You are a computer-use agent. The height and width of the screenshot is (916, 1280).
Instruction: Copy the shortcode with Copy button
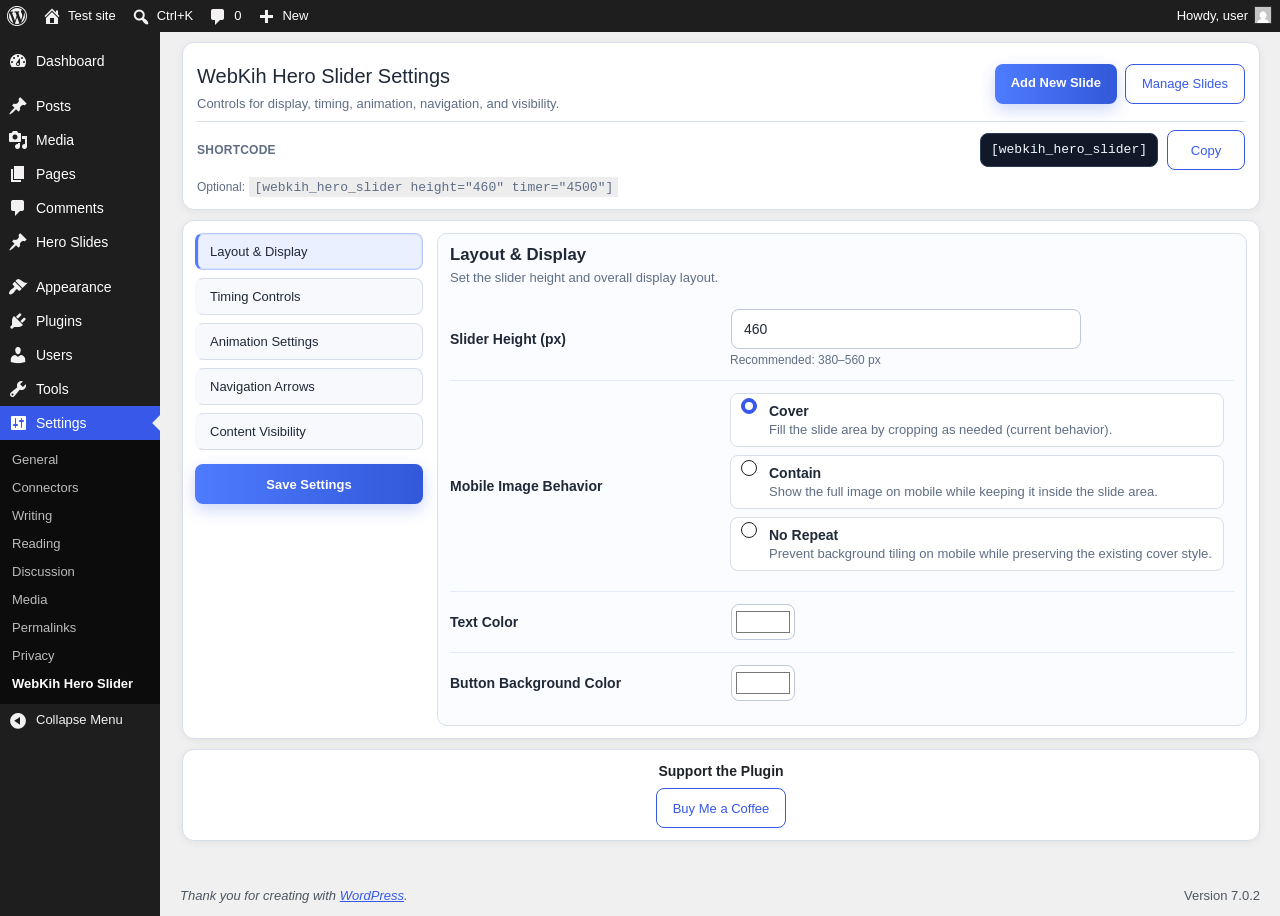tap(1206, 150)
